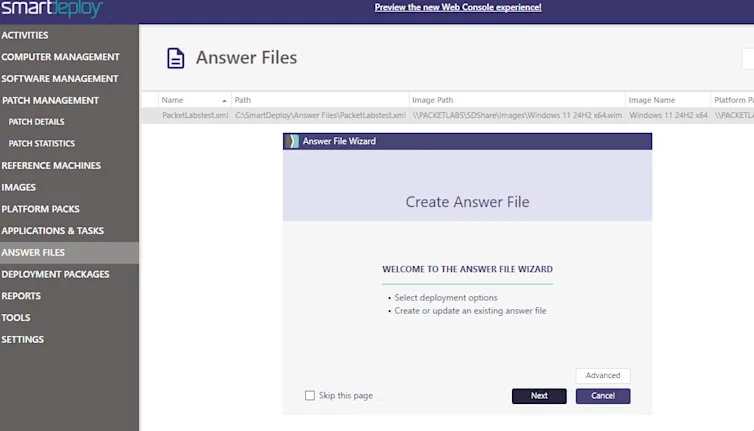Select Answer Files in sidebar
This screenshot has height=431, width=754.
[x=69, y=253]
